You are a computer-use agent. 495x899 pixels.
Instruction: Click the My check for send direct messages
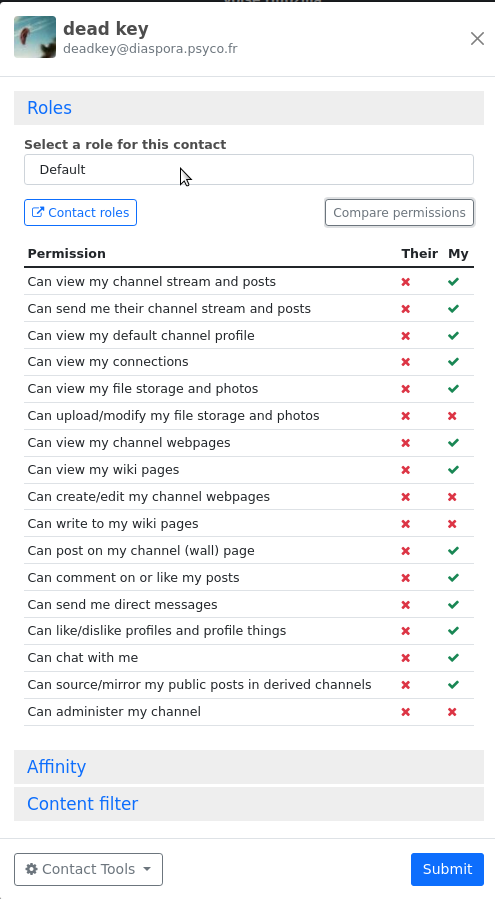point(453,604)
